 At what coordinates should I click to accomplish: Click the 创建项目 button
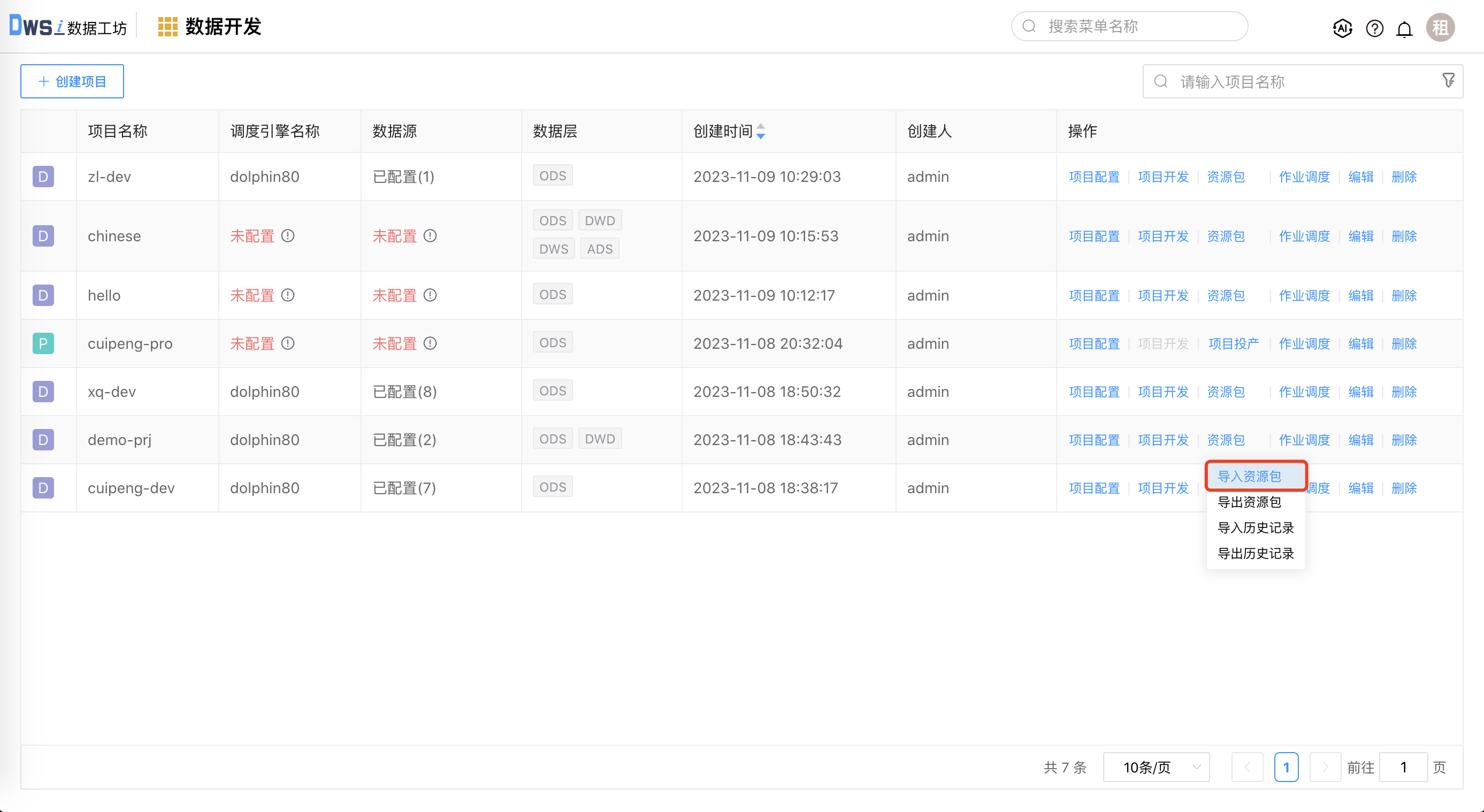point(72,81)
